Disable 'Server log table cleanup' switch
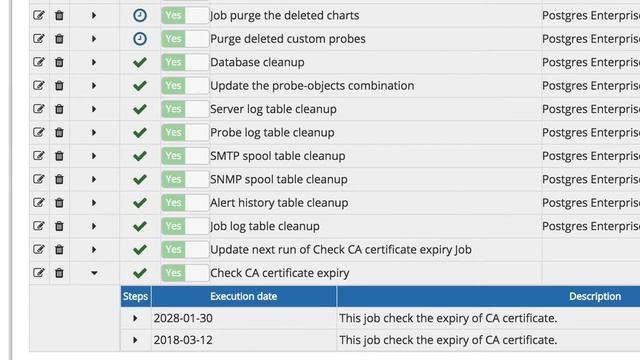 pos(185,109)
